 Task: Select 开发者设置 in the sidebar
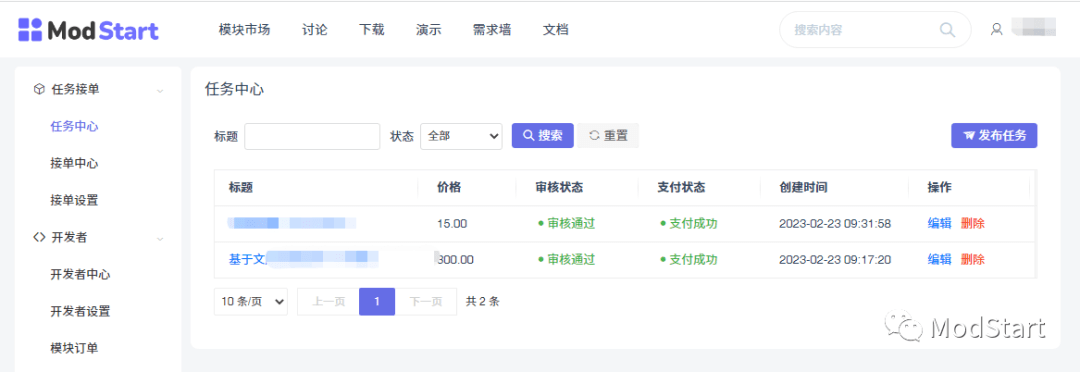[81, 311]
